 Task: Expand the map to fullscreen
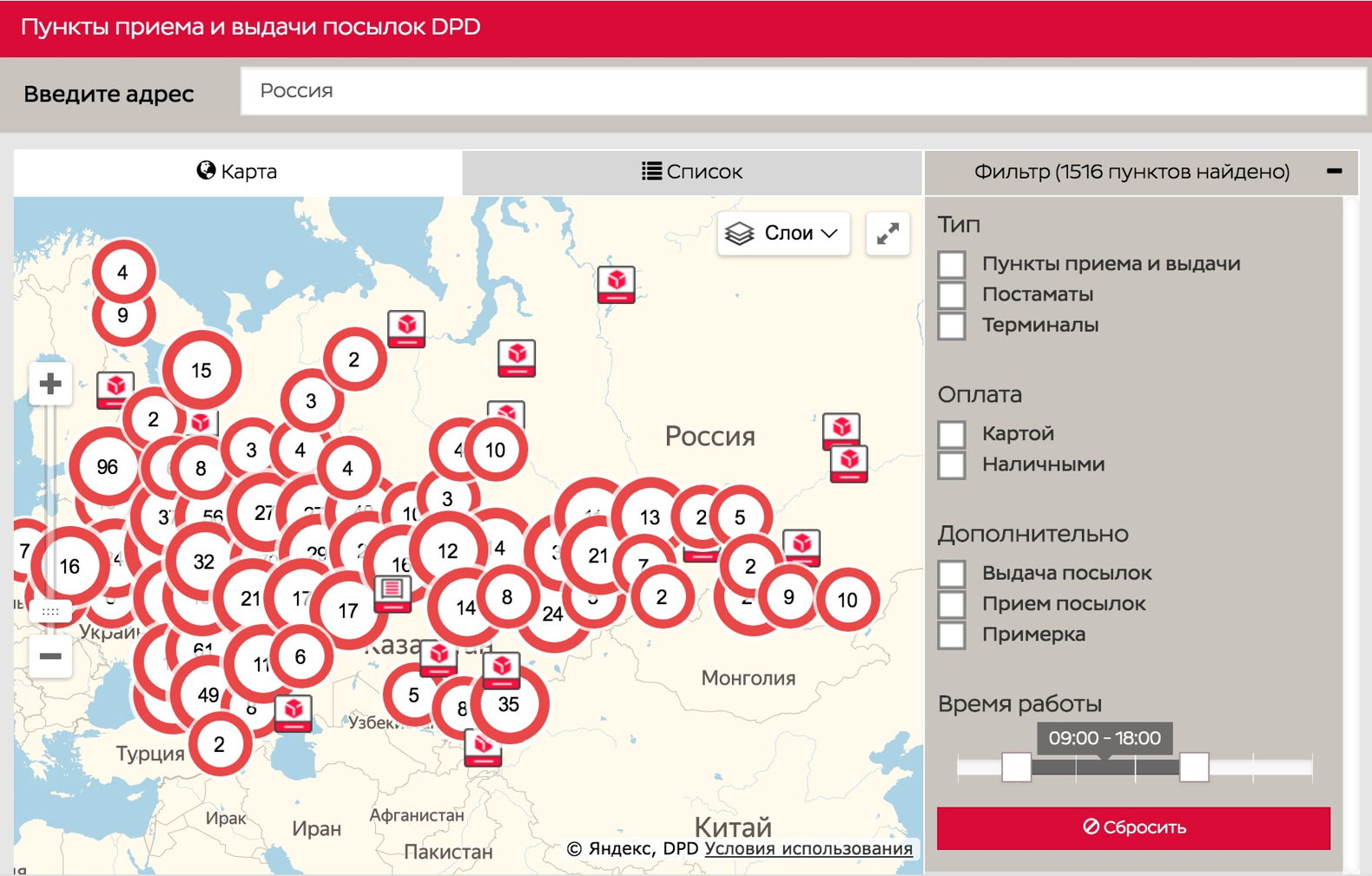click(887, 234)
